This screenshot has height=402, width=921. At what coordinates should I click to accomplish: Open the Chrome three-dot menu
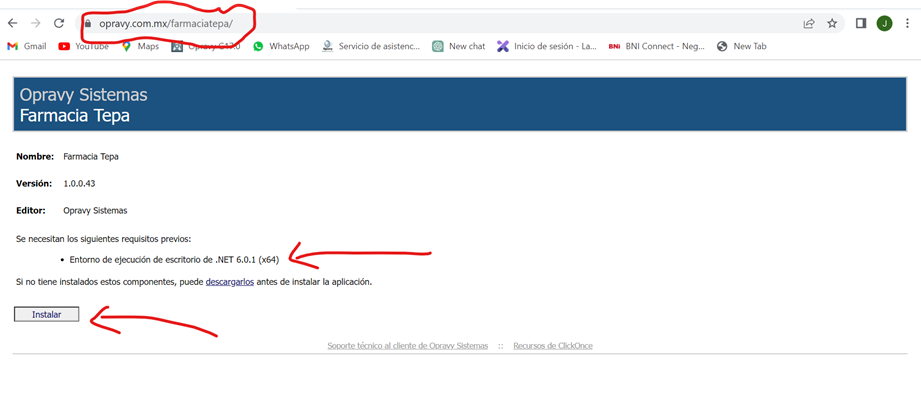coord(908,24)
